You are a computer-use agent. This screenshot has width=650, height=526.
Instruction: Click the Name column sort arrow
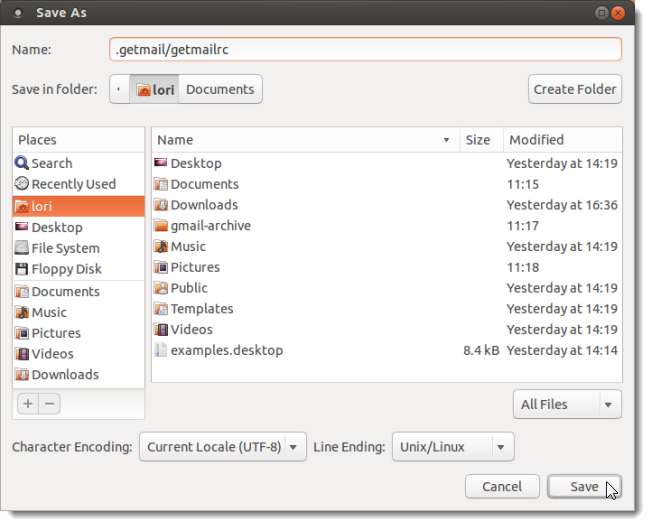point(446,140)
